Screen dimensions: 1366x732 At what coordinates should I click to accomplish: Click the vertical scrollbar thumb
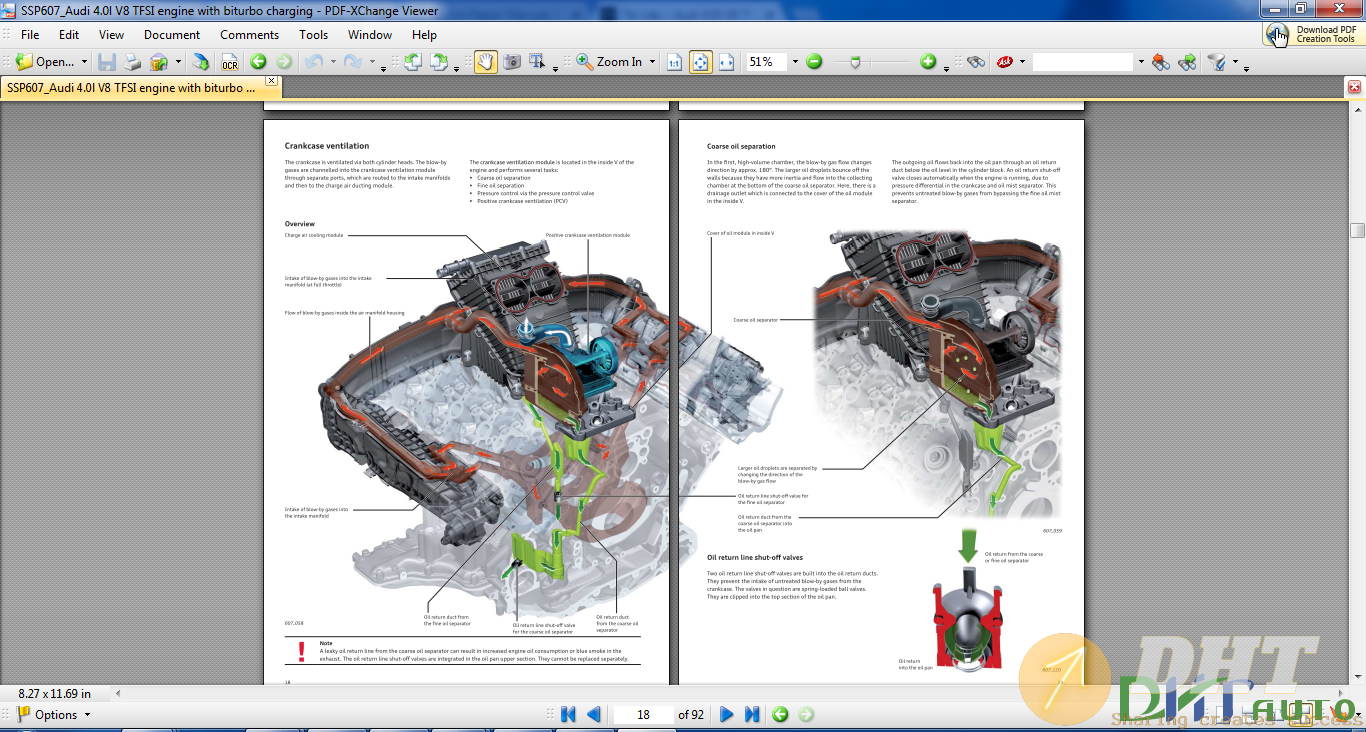coord(1357,230)
